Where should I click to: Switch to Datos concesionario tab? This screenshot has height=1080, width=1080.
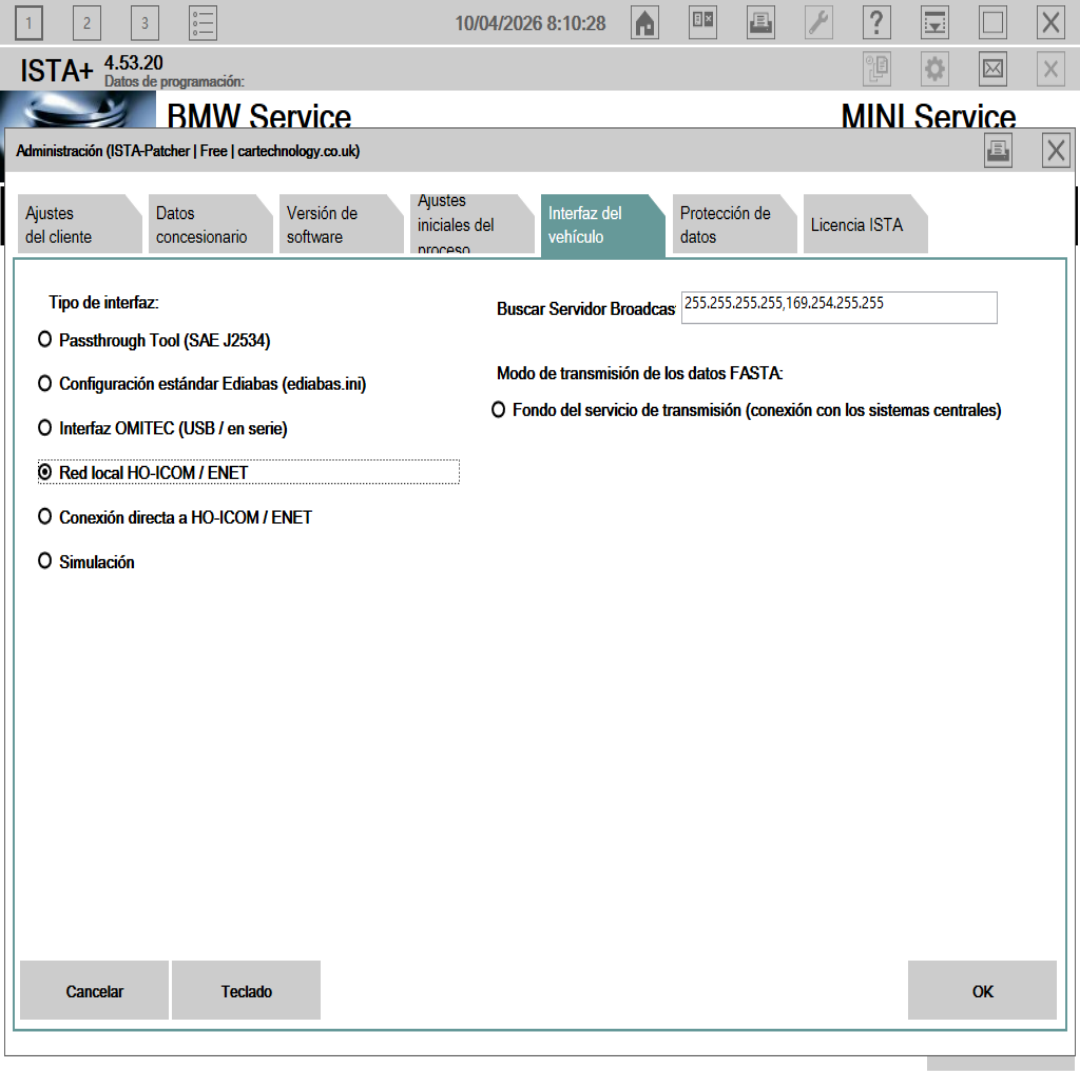coord(209,225)
